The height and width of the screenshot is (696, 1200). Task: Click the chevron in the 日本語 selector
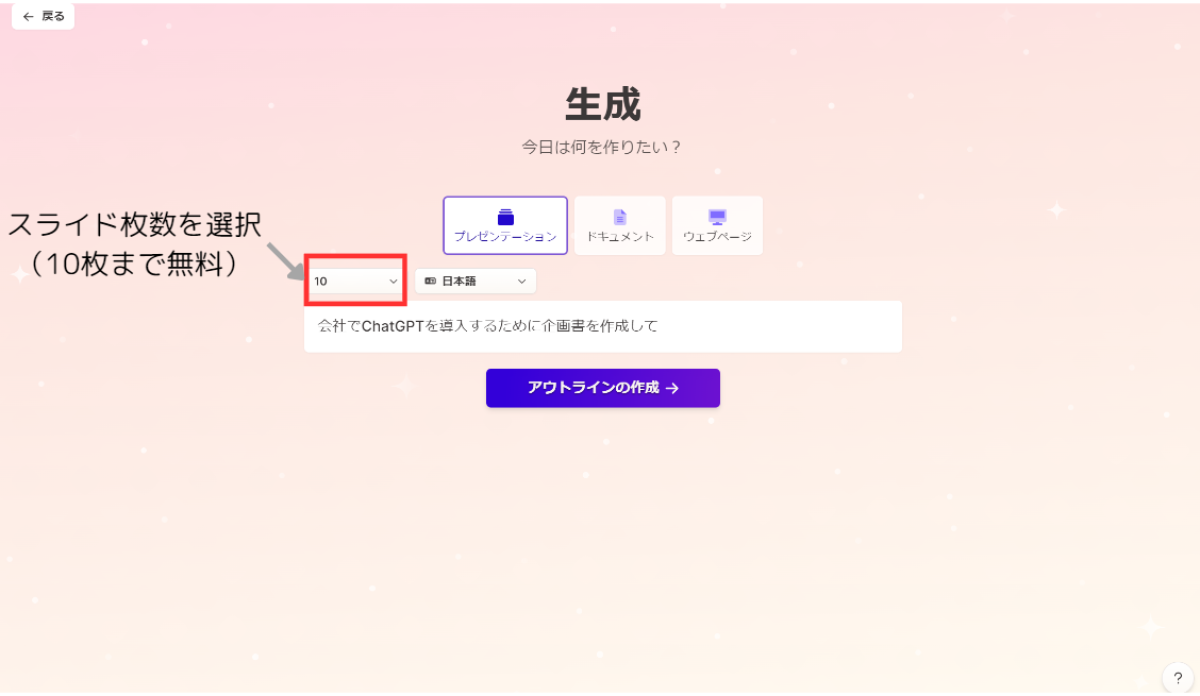(522, 282)
